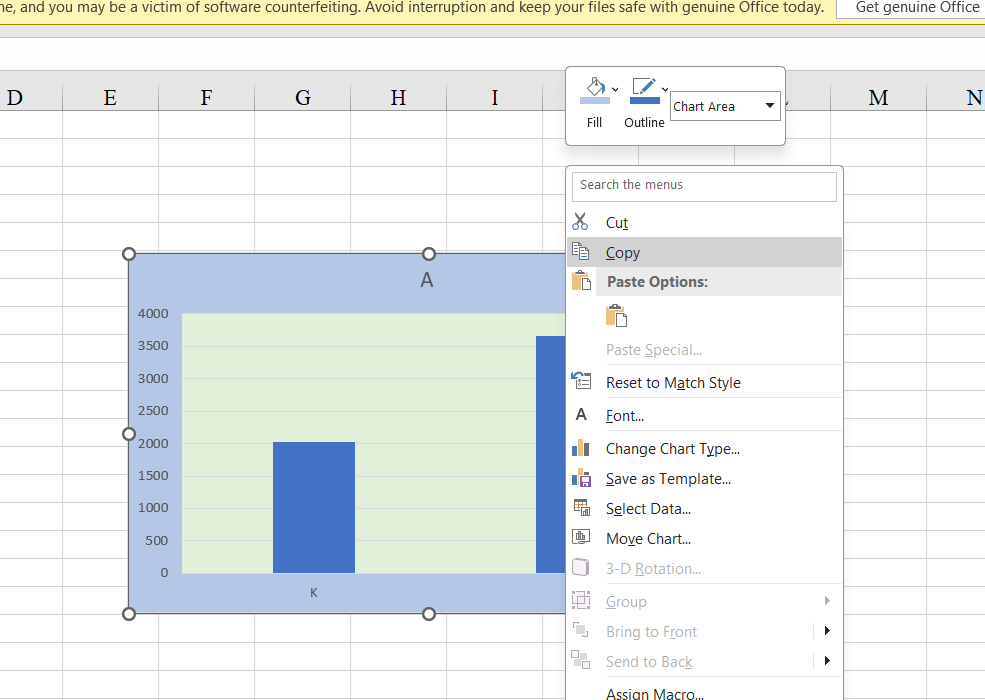The height and width of the screenshot is (700, 985).
Task: Click the chart title A
Action: 427,280
